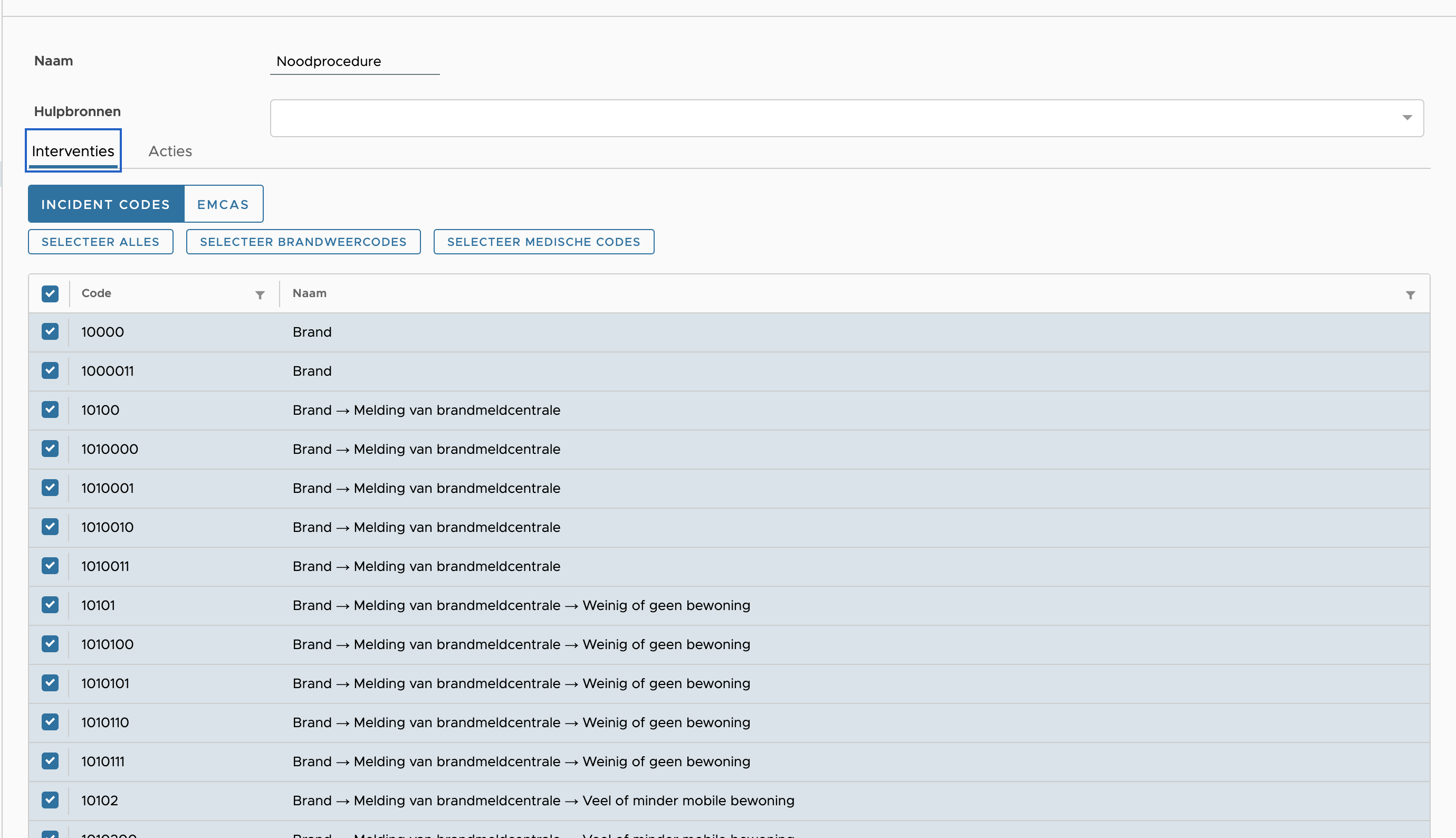Switch to the EMCAS view

tap(223, 204)
